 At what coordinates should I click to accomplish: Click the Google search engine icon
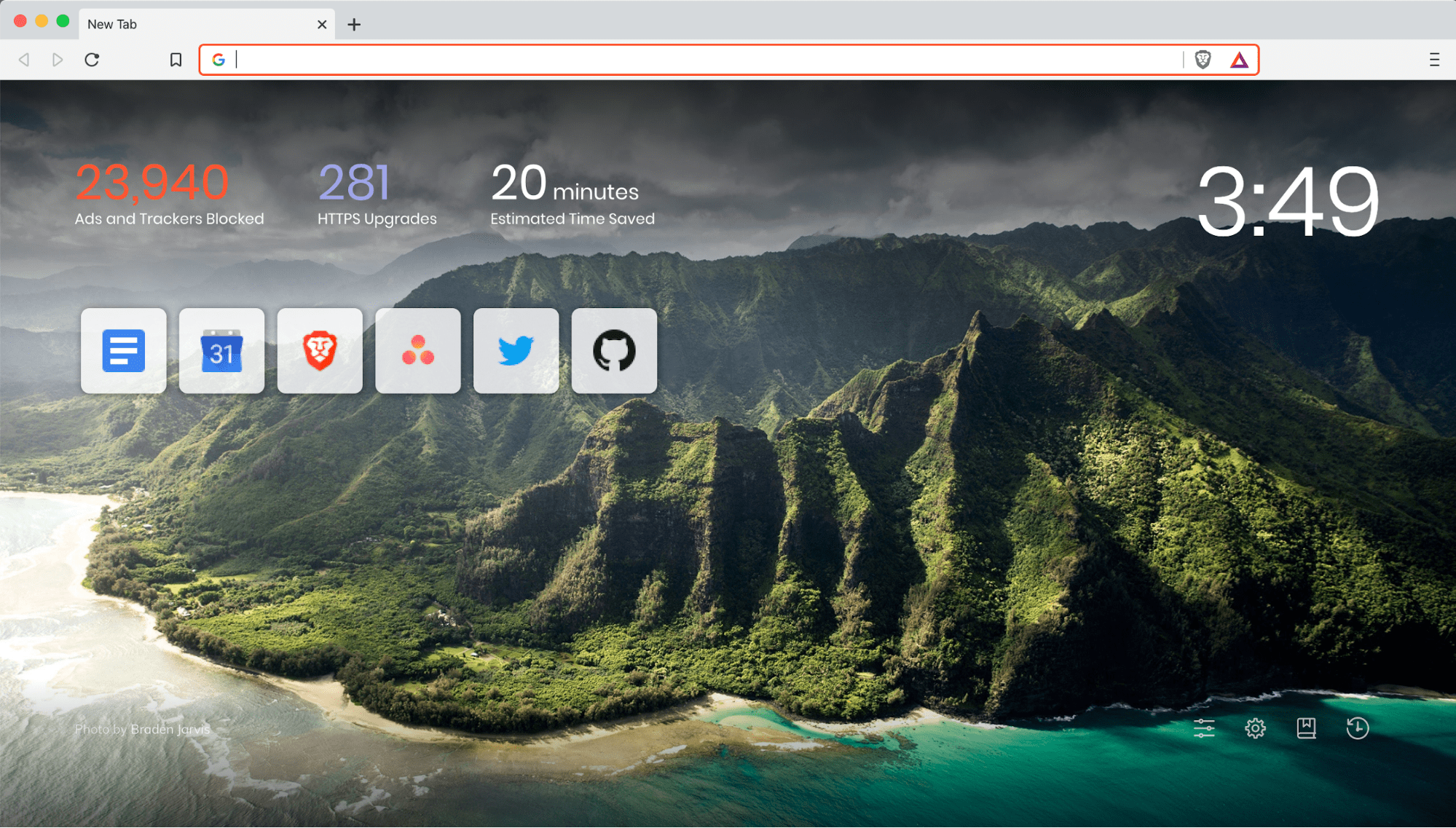coord(218,60)
